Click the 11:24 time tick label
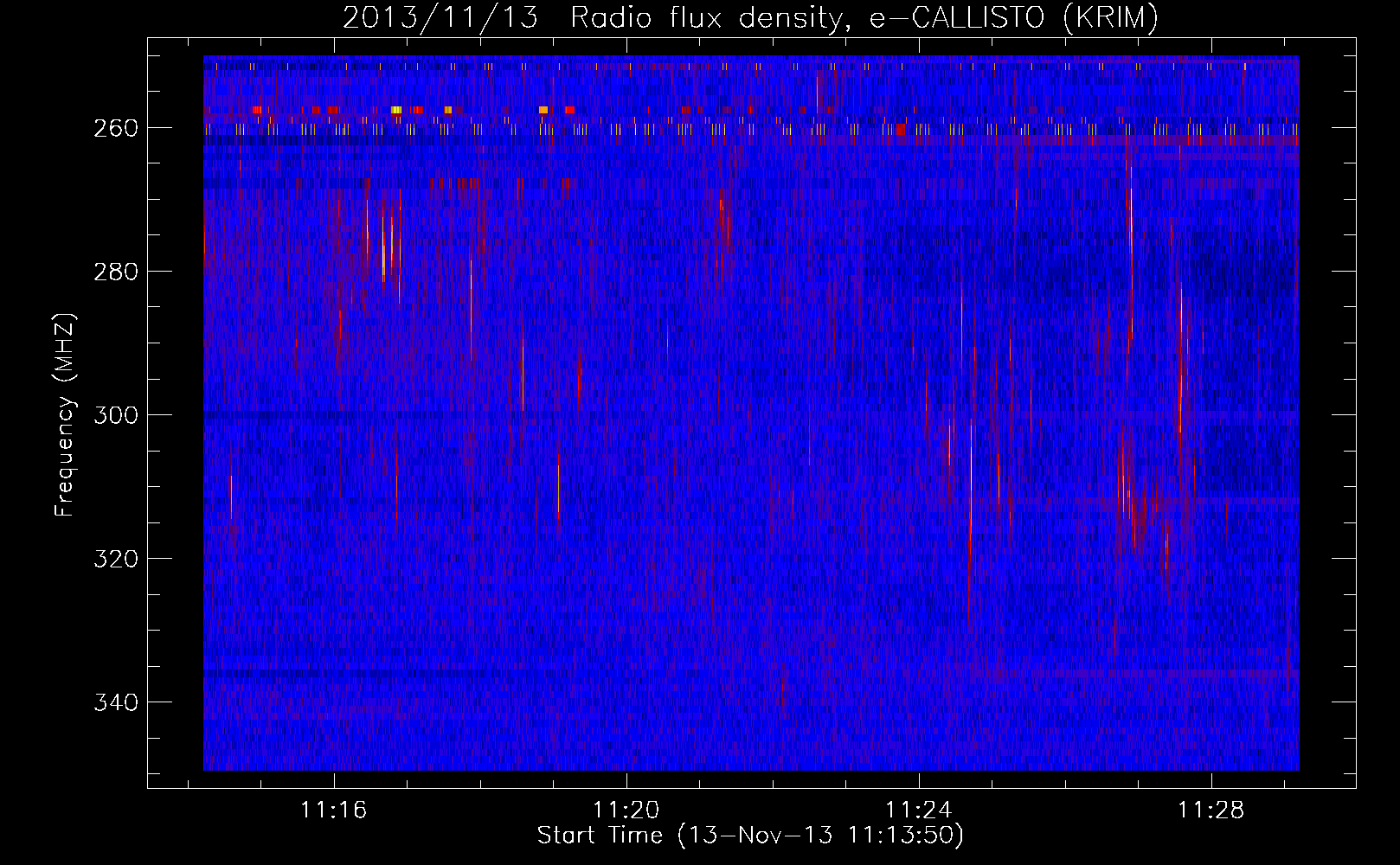The image size is (1400, 865). click(x=918, y=811)
